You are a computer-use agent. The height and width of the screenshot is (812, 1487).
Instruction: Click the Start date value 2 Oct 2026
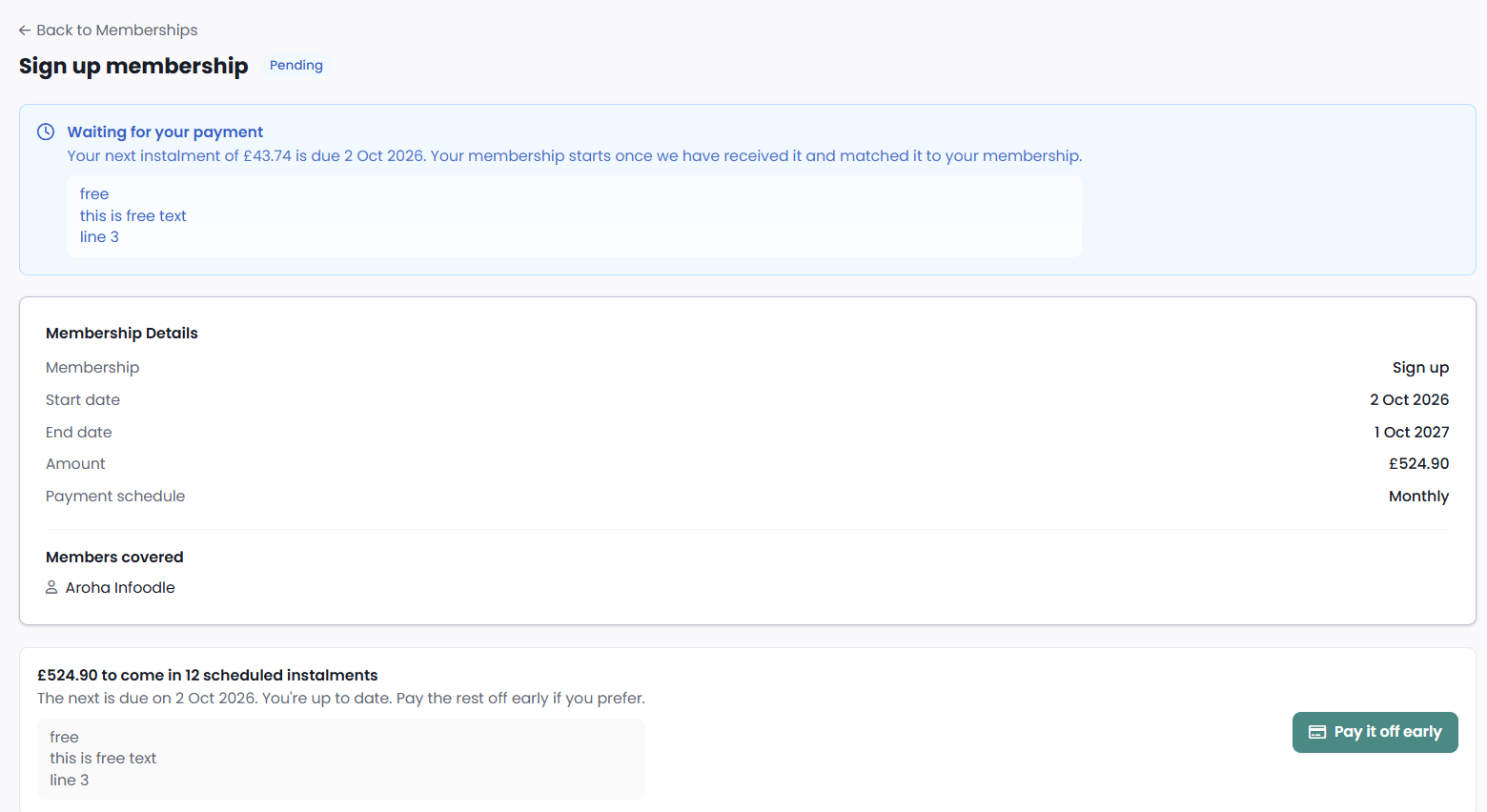tap(1409, 399)
